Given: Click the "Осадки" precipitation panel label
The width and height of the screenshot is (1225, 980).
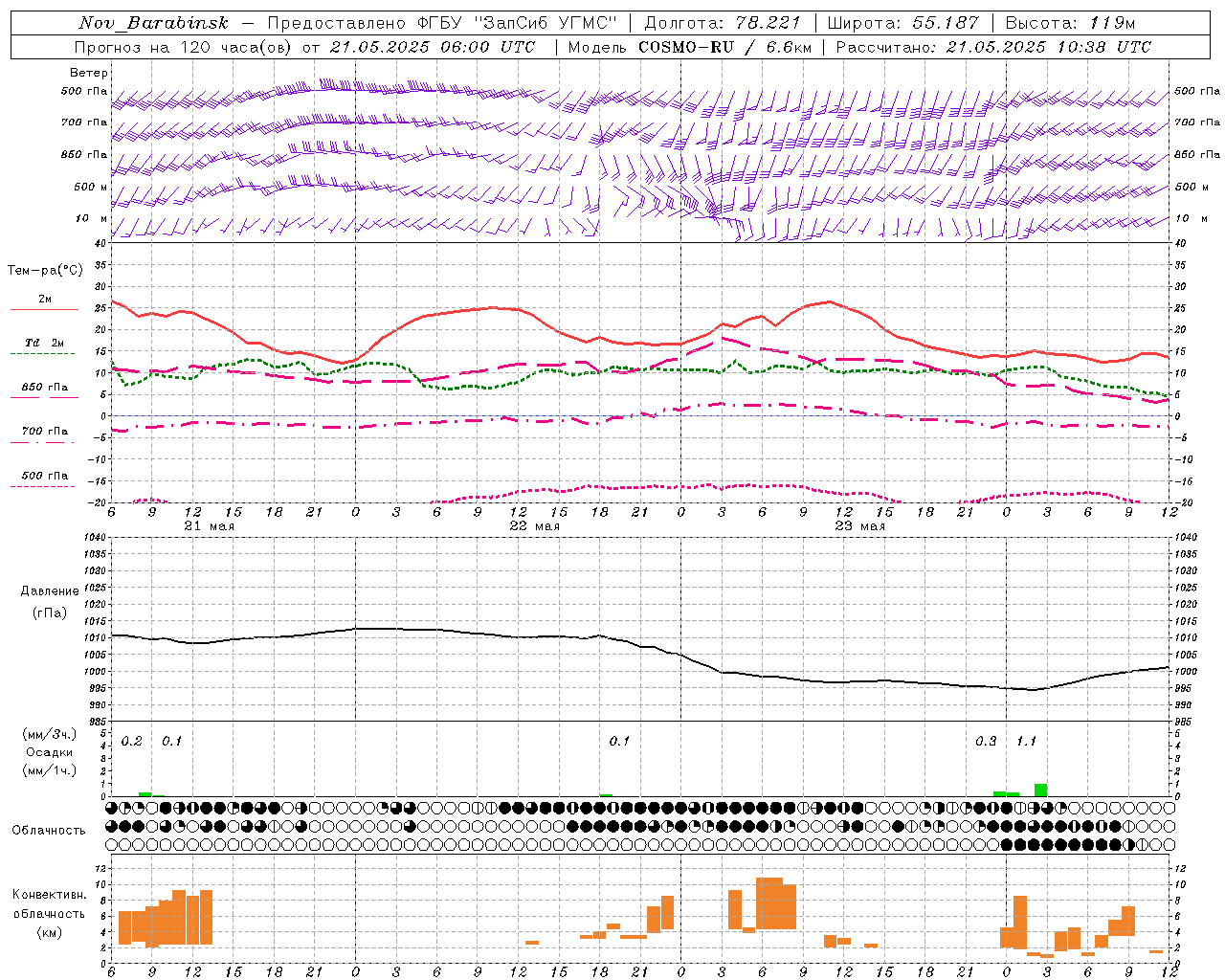Looking at the screenshot, I should [50, 752].
